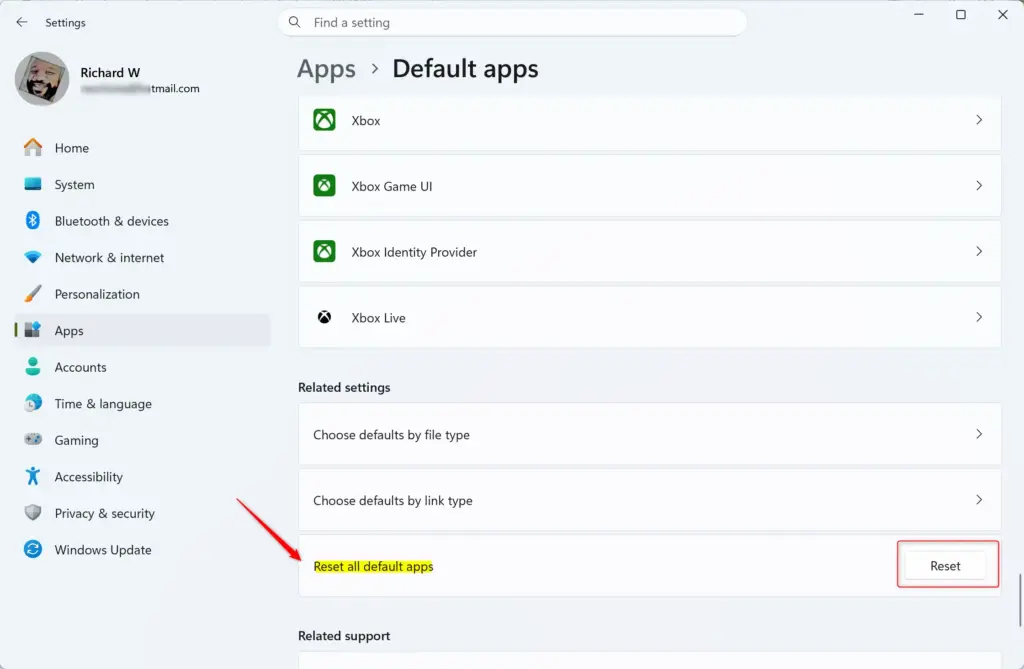Click the Home house icon
The height and width of the screenshot is (669, 1024).
(33, 148)
